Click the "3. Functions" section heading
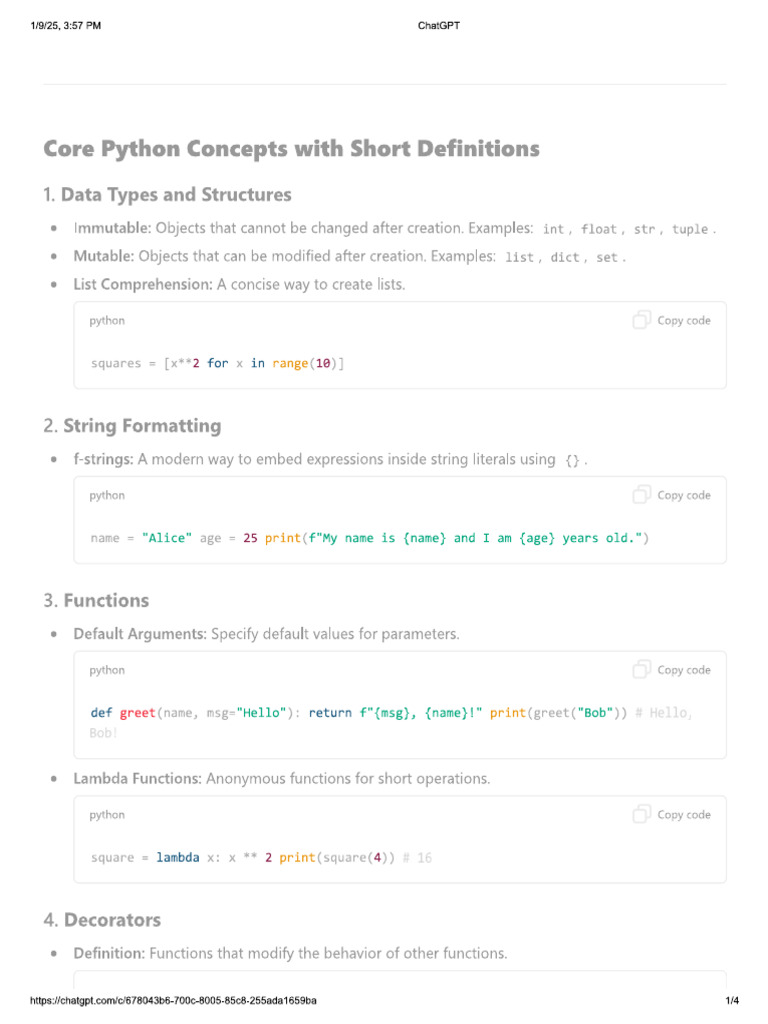The image size is (768, 1024). coord(96,600)
